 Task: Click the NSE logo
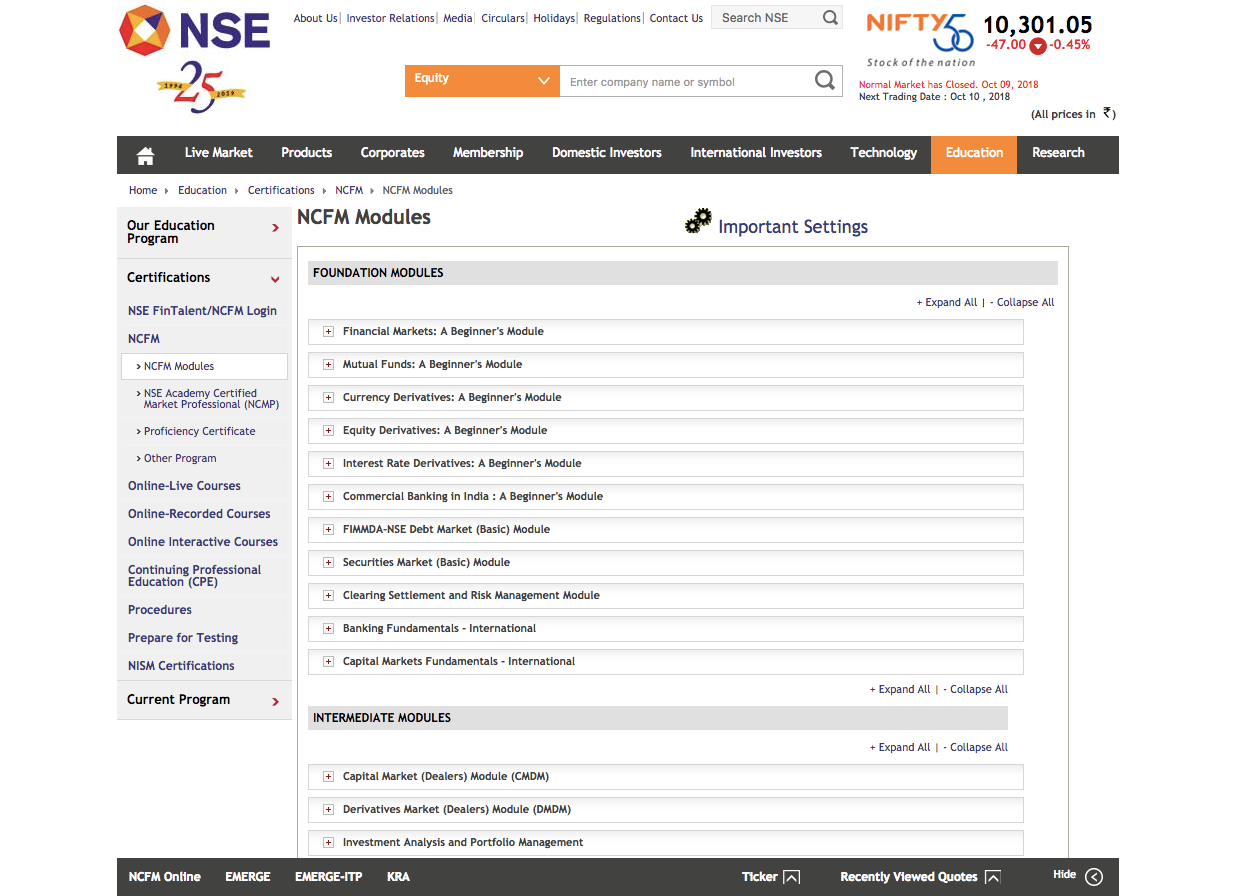(x=194, y=31)
